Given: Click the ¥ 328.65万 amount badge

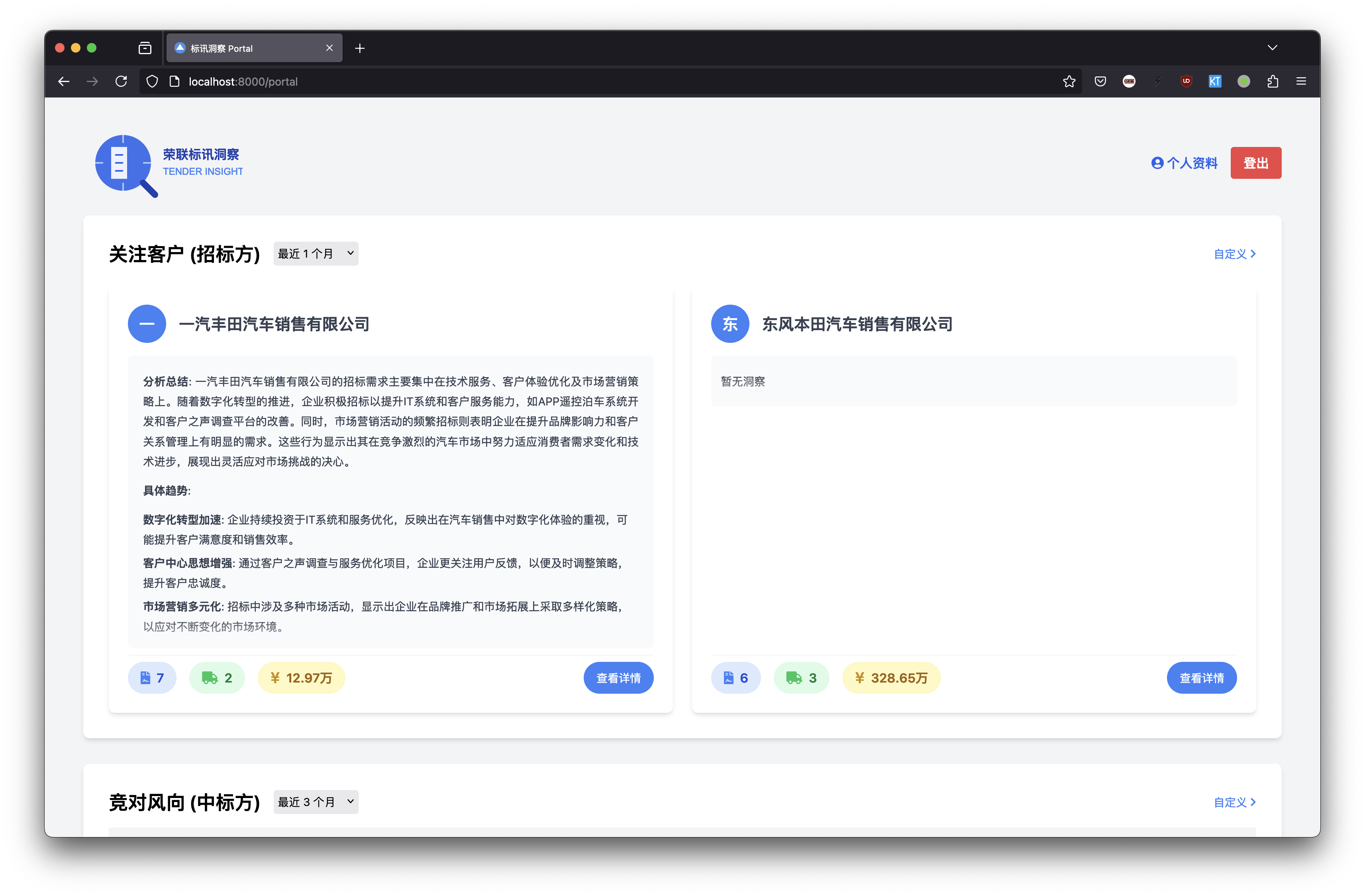Looking at the screenshot, I should pyautogui.click(x=891, y=678).
